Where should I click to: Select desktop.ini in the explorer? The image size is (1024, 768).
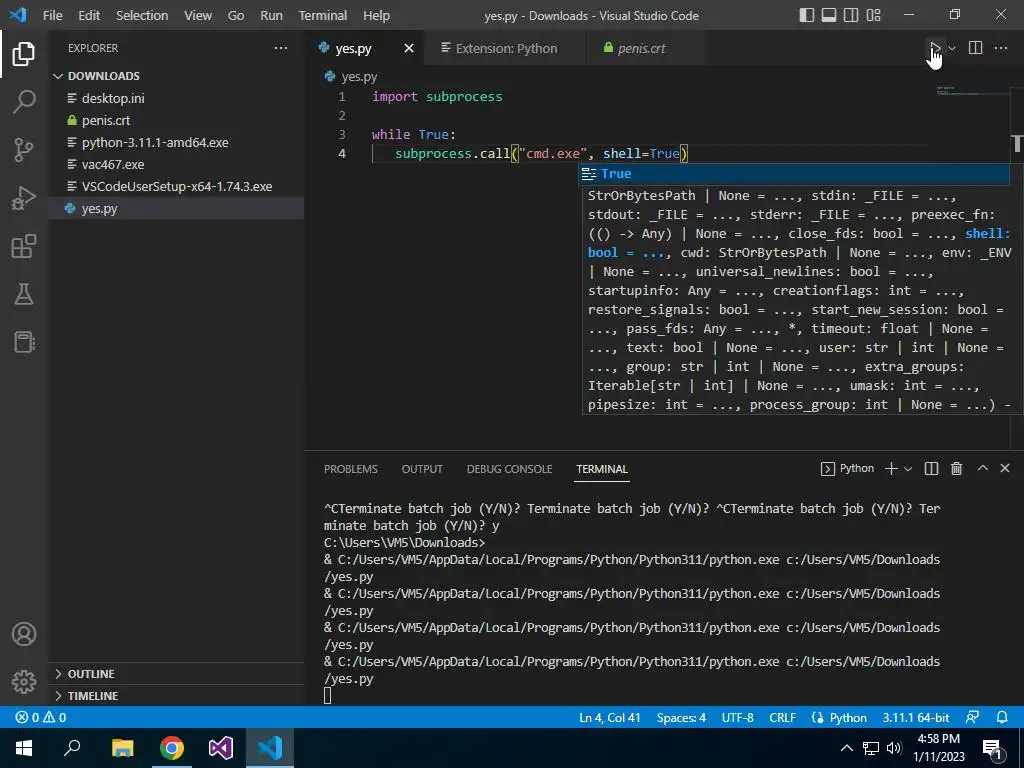176,98
